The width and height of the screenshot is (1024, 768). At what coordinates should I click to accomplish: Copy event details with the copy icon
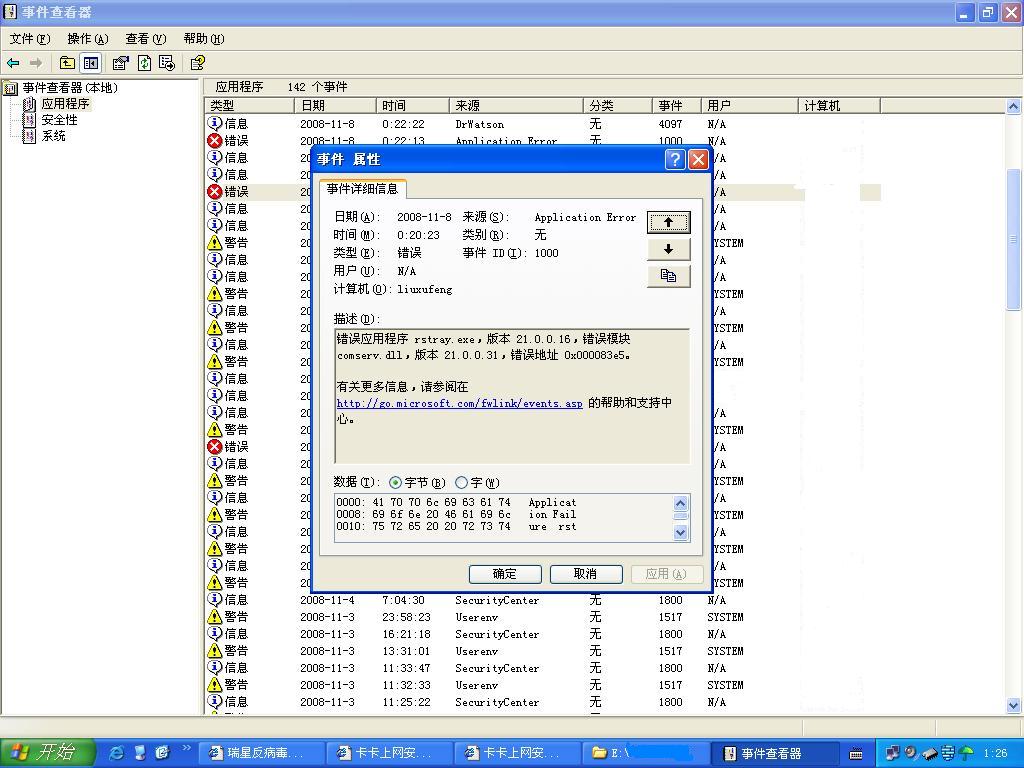(x=668, y=276)
